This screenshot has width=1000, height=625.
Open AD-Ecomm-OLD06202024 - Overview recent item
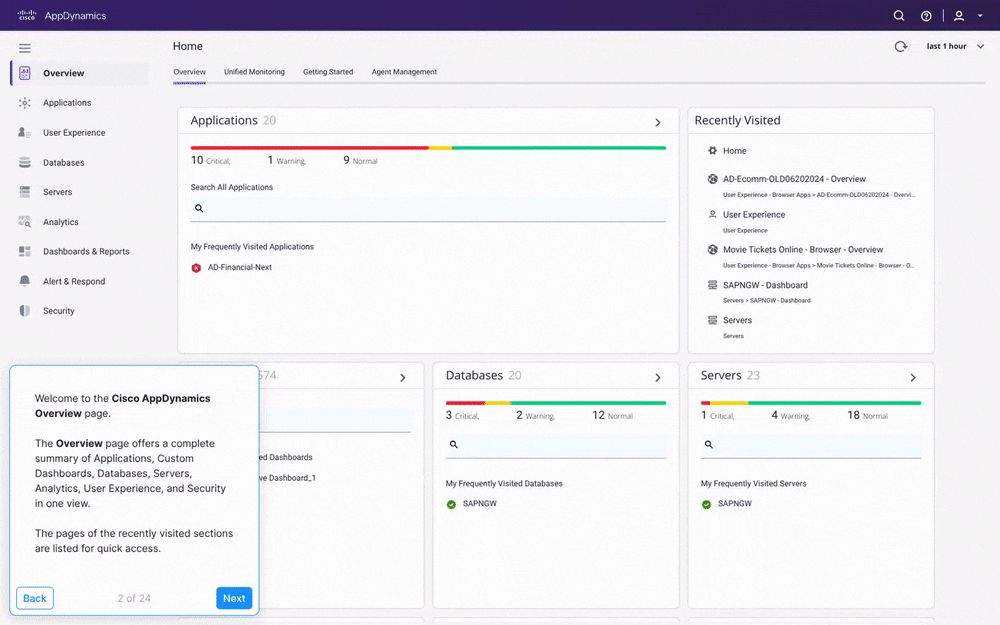tap(794, 179)
